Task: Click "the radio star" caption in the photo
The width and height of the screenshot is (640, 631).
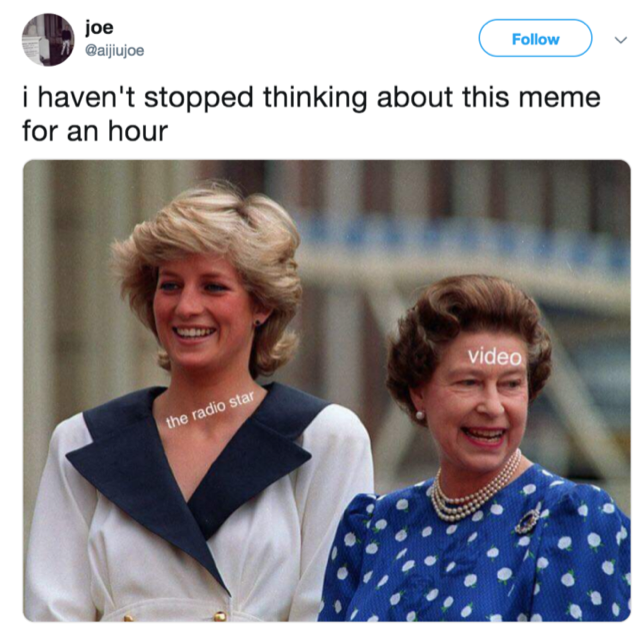Action: [210, 409]
